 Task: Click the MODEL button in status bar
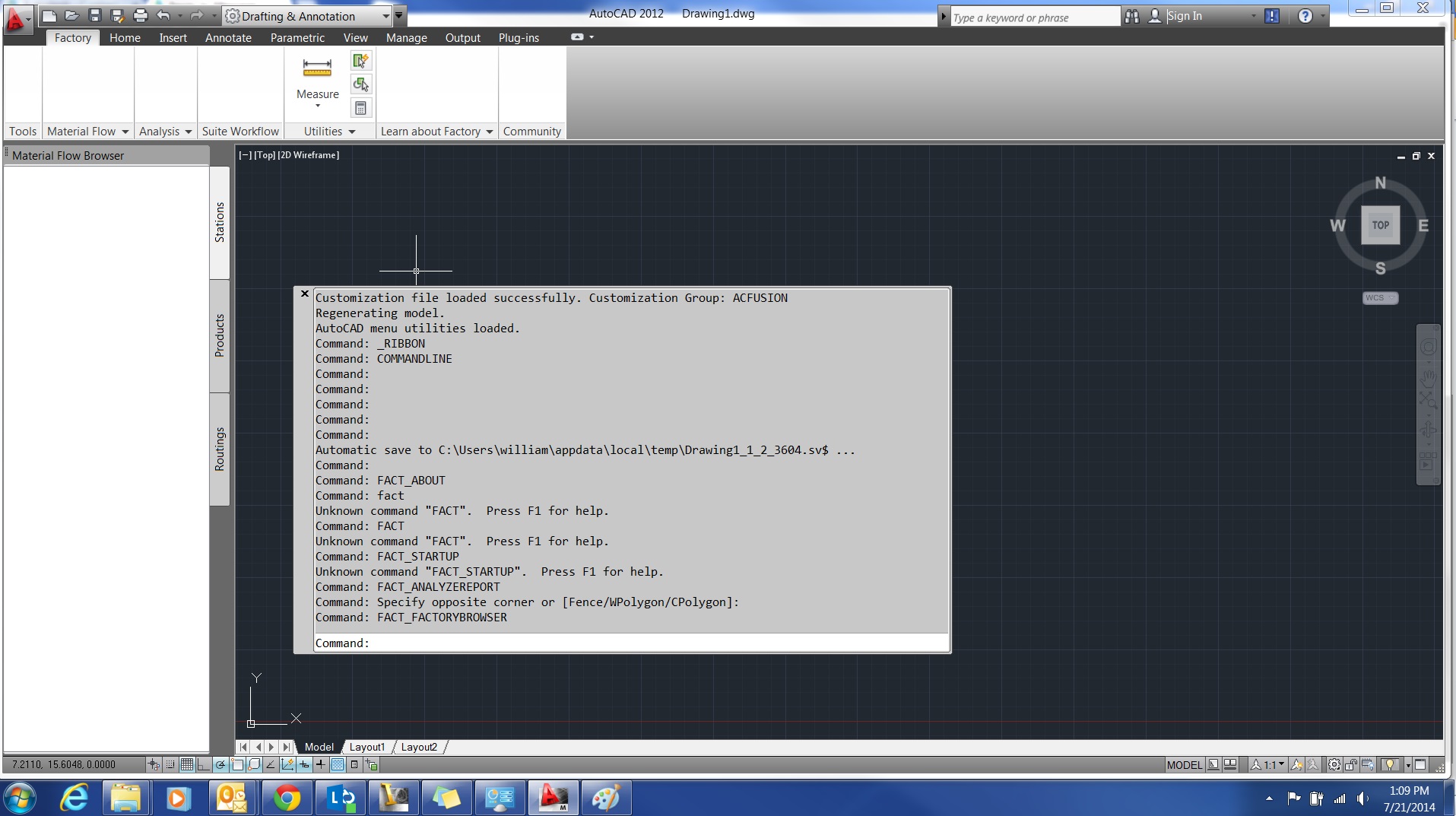tap(1184, 765)
